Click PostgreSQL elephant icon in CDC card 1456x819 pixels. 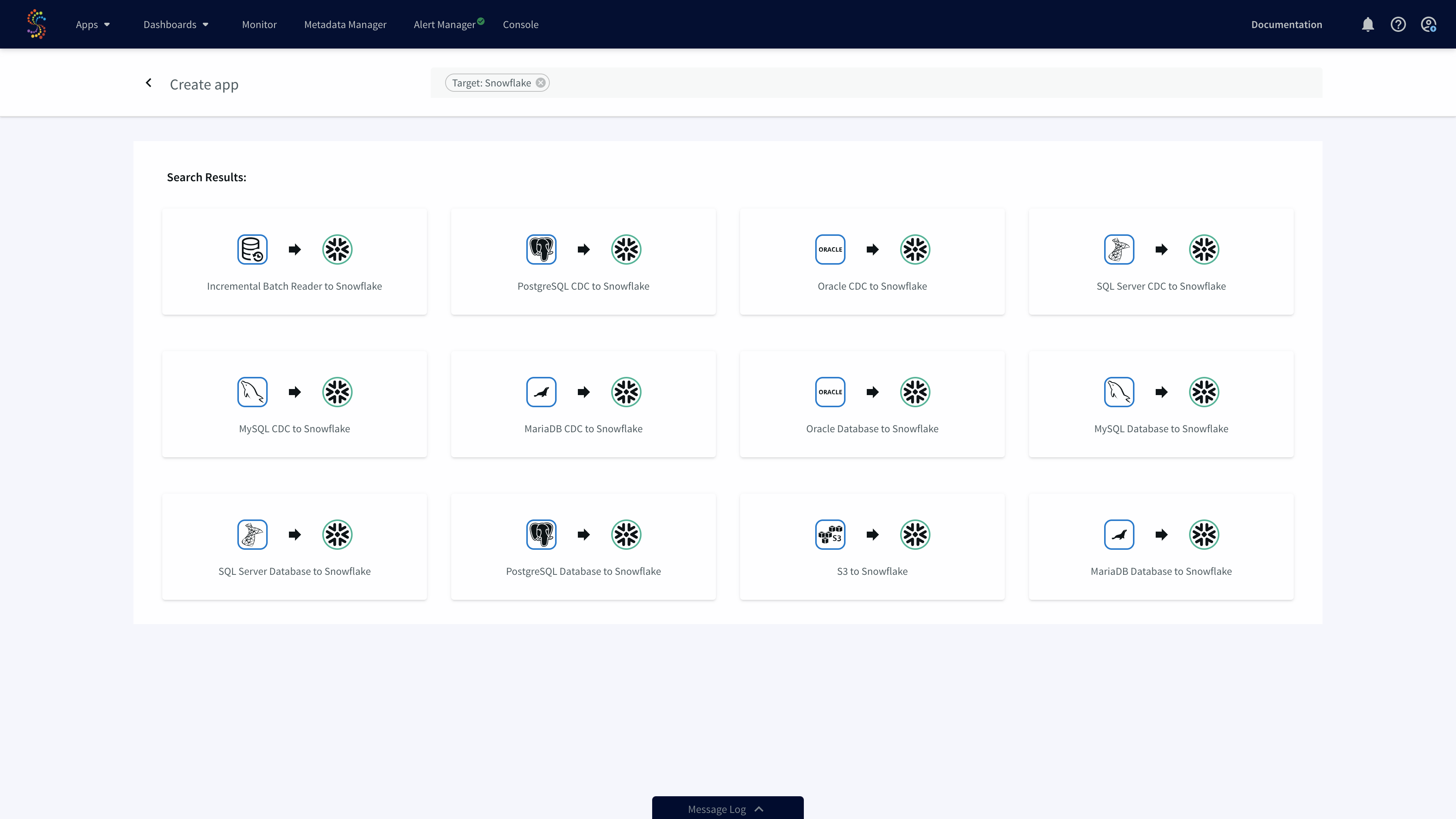point(541,249)
